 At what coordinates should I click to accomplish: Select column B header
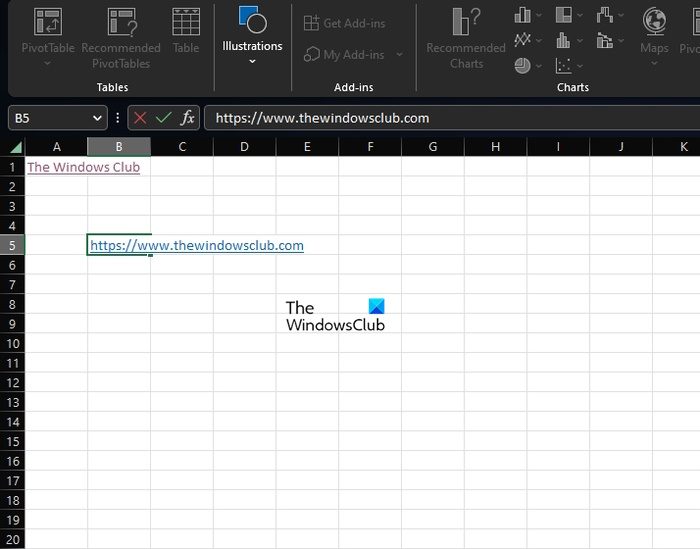(x=119, y=147)
